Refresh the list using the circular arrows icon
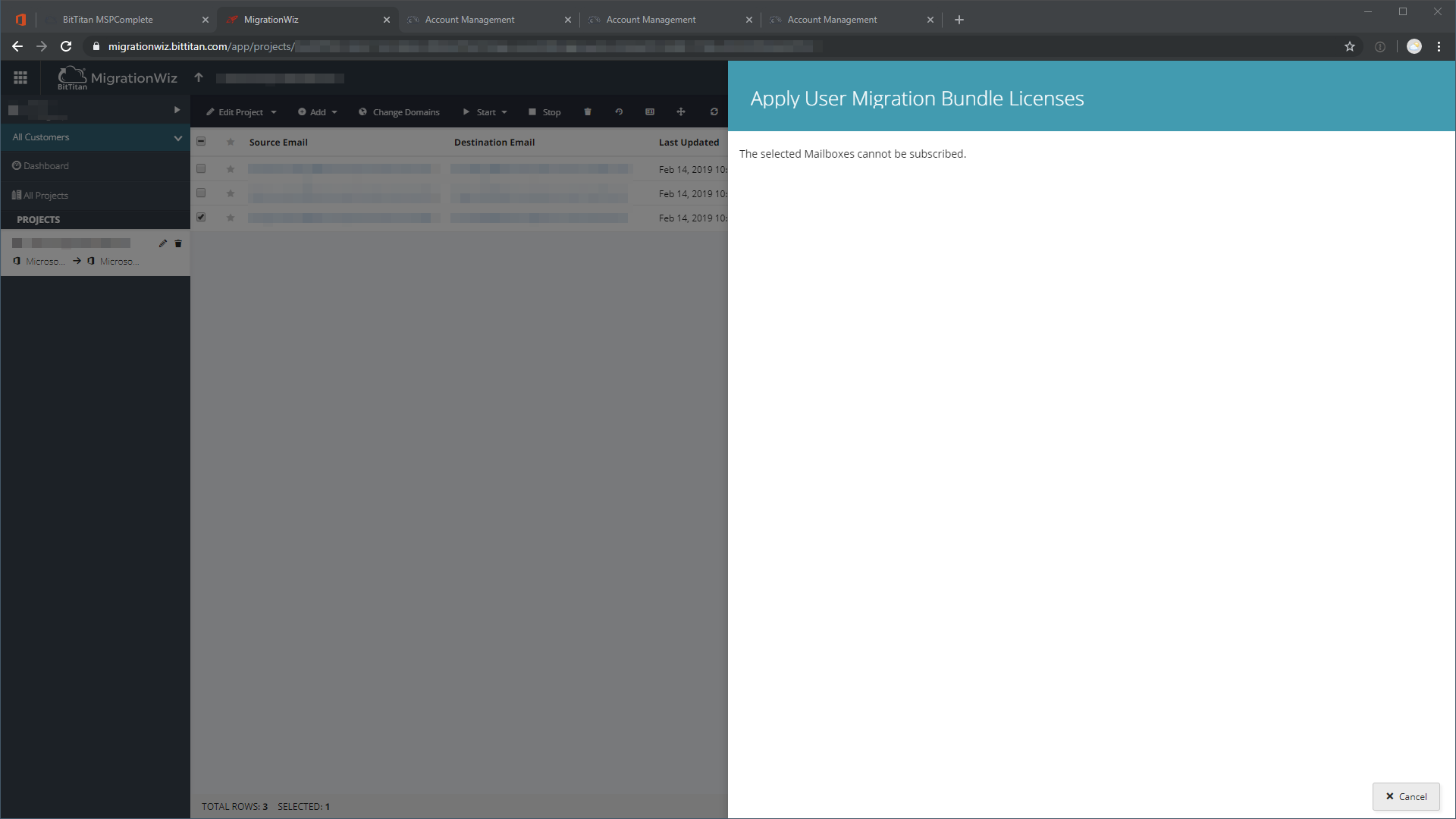This screenshot has height=819, width=1456. click(x=714, y=111)
